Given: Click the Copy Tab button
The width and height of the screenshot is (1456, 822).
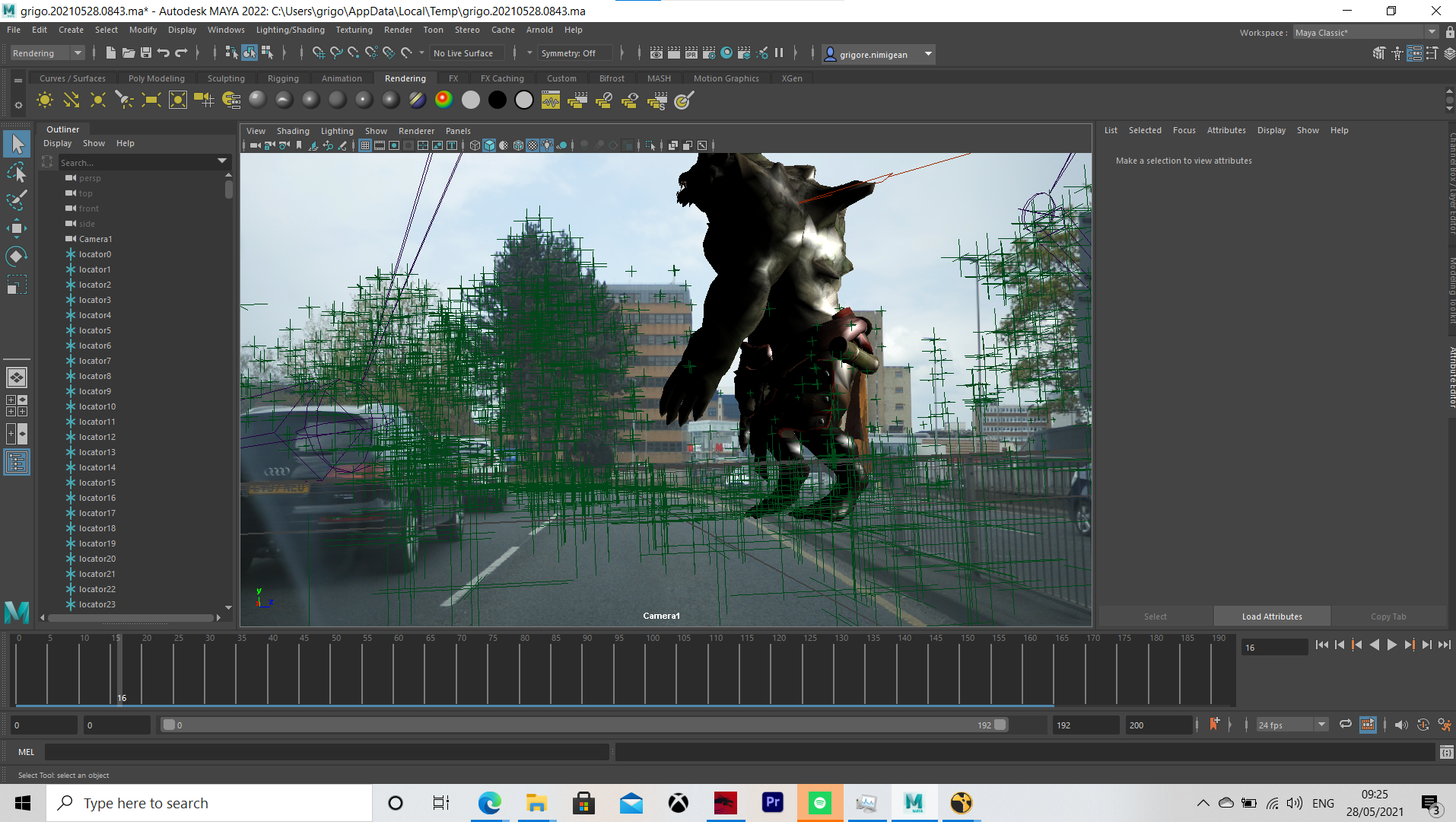Looking at the screenshot, I should (x=1388, y=616).
